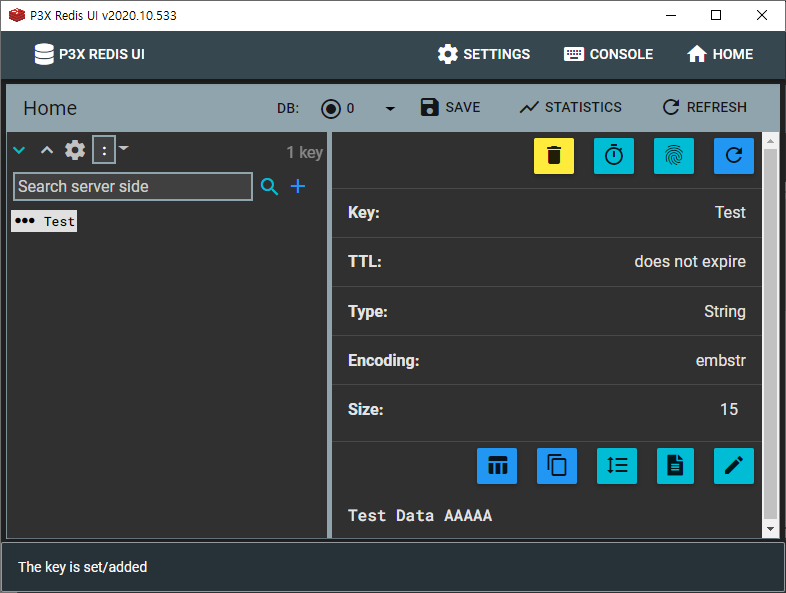Image resolution: width=786 pixels, height=593 pixels.
Task: Click the document file button
Action: [x=675, y=466]
